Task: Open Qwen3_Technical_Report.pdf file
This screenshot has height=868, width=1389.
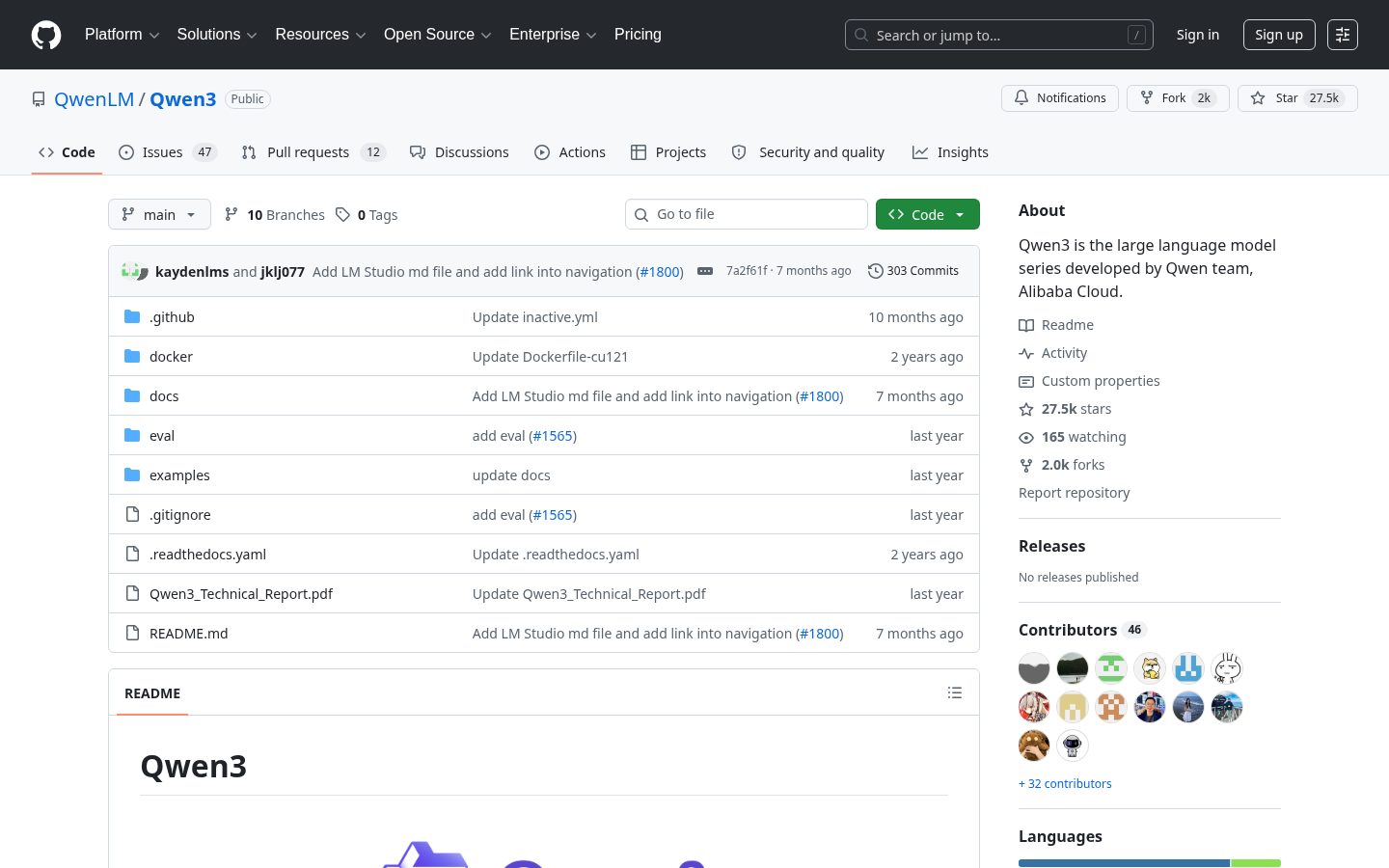Action: 241,594
